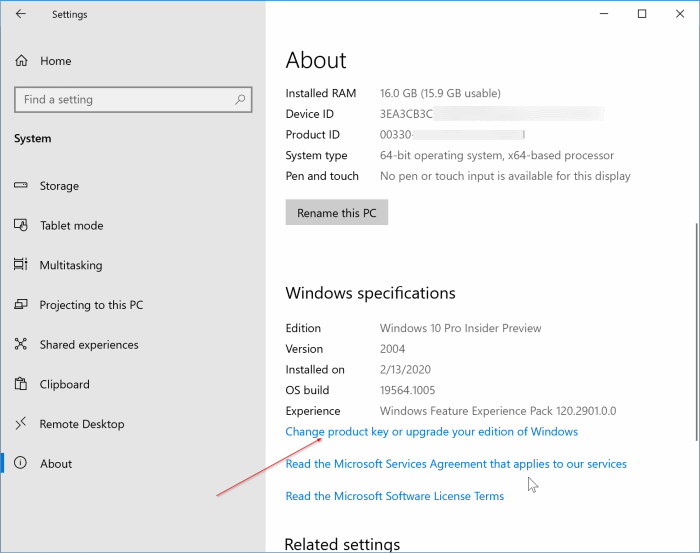Open Microsoft Software License Terms link
This screenshot has width=700, height=553.
pyautogui.click(x=395, y=496)
